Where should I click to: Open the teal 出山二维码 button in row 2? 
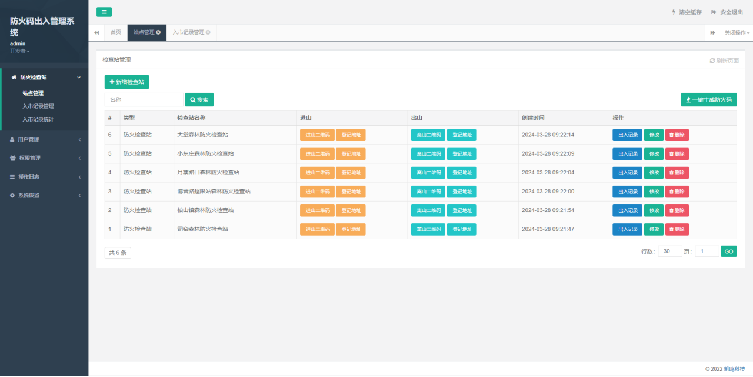[428, 210]
